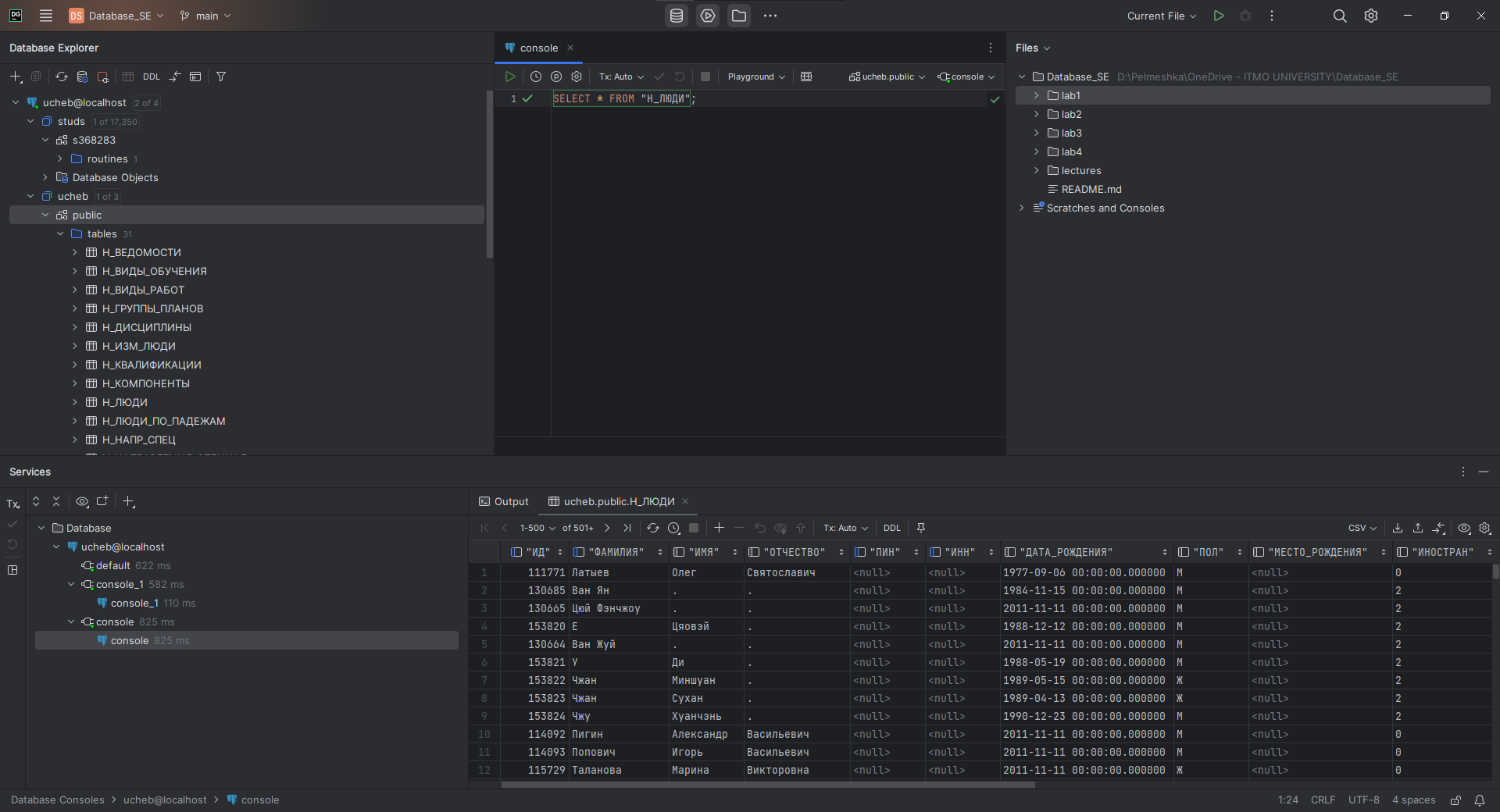Image resolution: width=1500 pixels, height=812 pixels.
Task: Jump to query console icon in Explorer toolbar
Action: point(195,77)
